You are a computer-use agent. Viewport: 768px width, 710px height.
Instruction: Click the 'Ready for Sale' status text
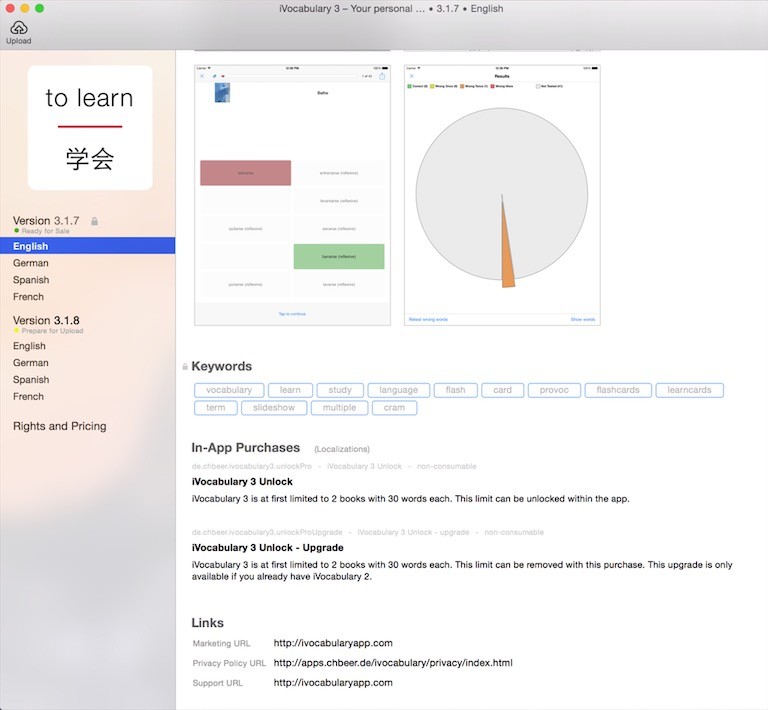point(46,231)
